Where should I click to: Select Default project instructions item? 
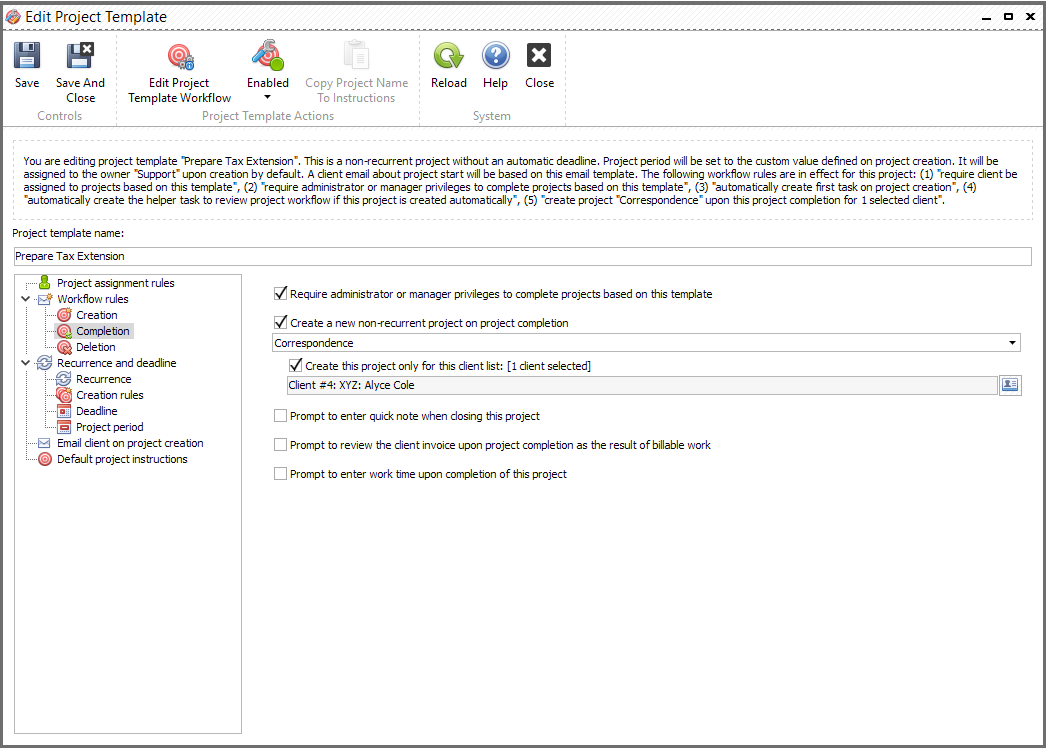click(x=122, y=459)
